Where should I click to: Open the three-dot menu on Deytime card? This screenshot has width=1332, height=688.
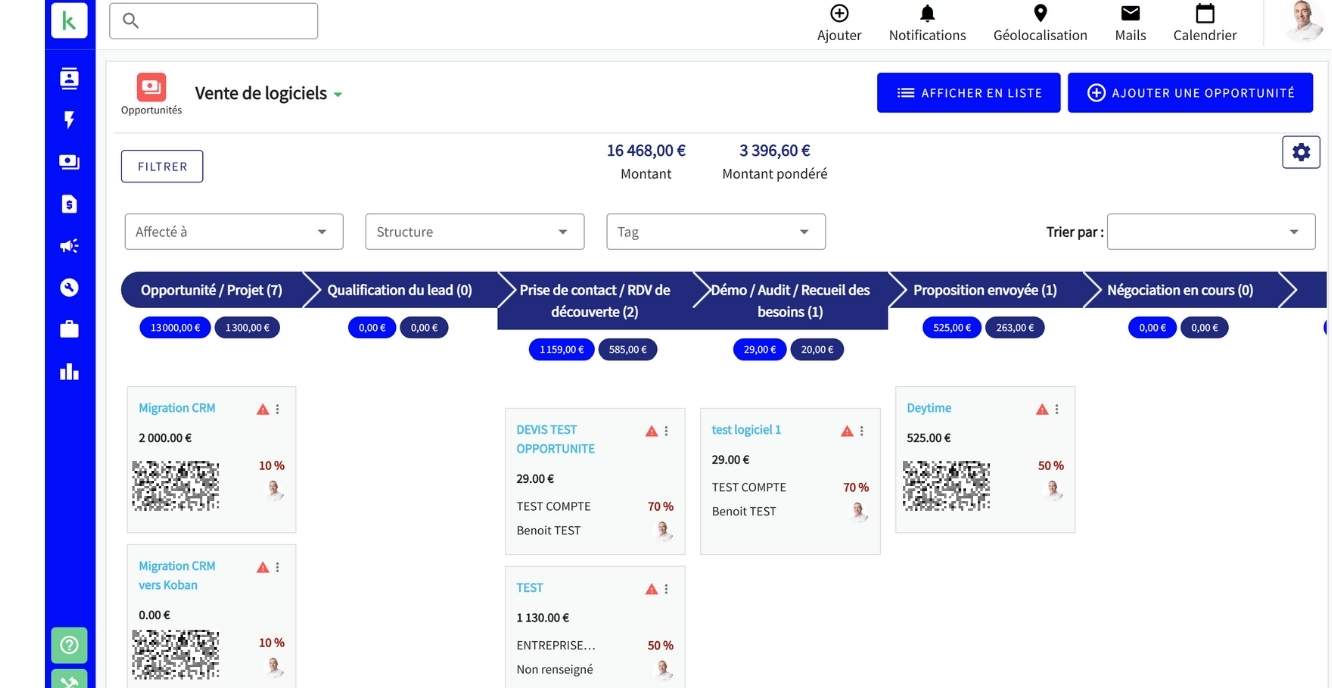(x=1057, y=409)
